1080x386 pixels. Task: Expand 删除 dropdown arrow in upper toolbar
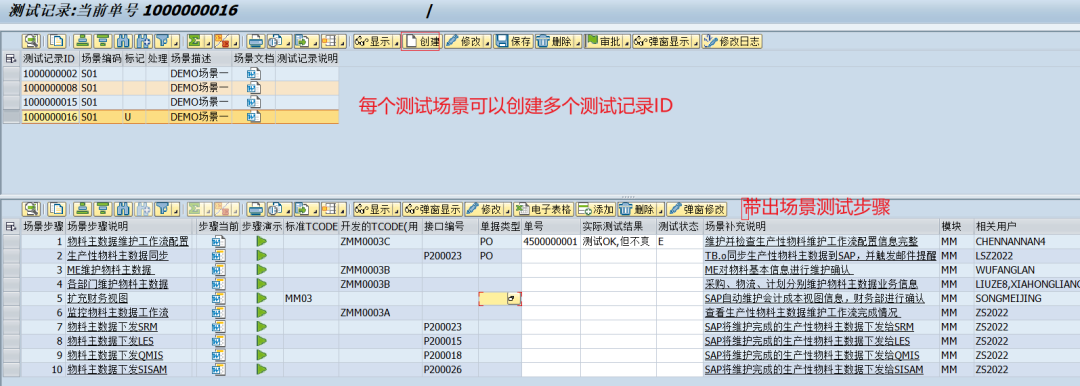(x=577, y=42)
